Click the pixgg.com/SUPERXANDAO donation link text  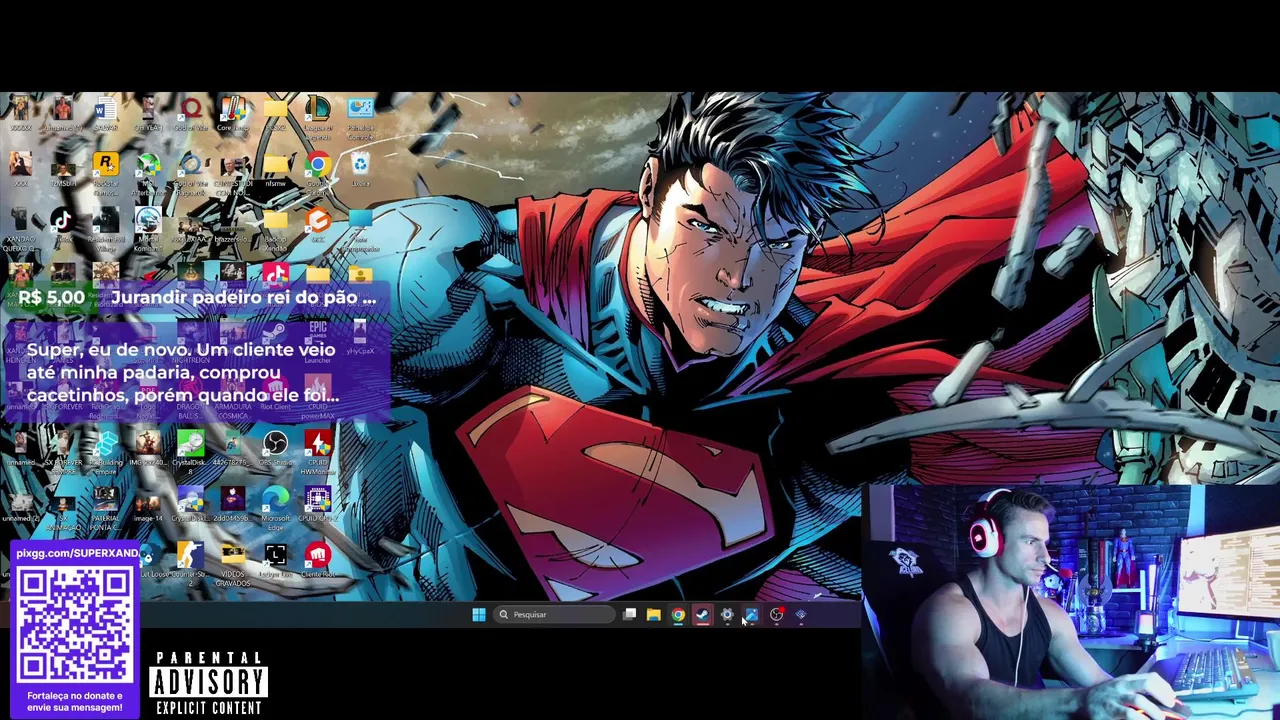[x=77, y=553]
